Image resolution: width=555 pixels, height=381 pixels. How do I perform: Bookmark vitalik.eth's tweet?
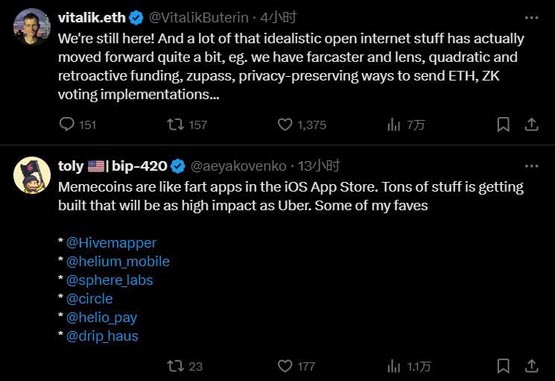click(503, 124)
